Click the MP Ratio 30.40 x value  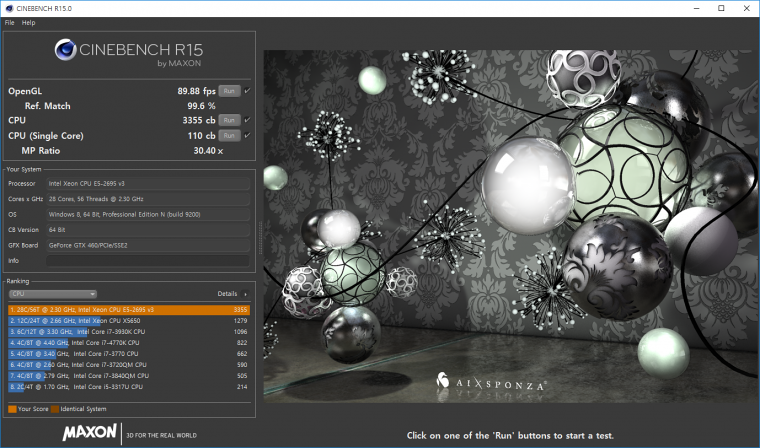[208, 151]
